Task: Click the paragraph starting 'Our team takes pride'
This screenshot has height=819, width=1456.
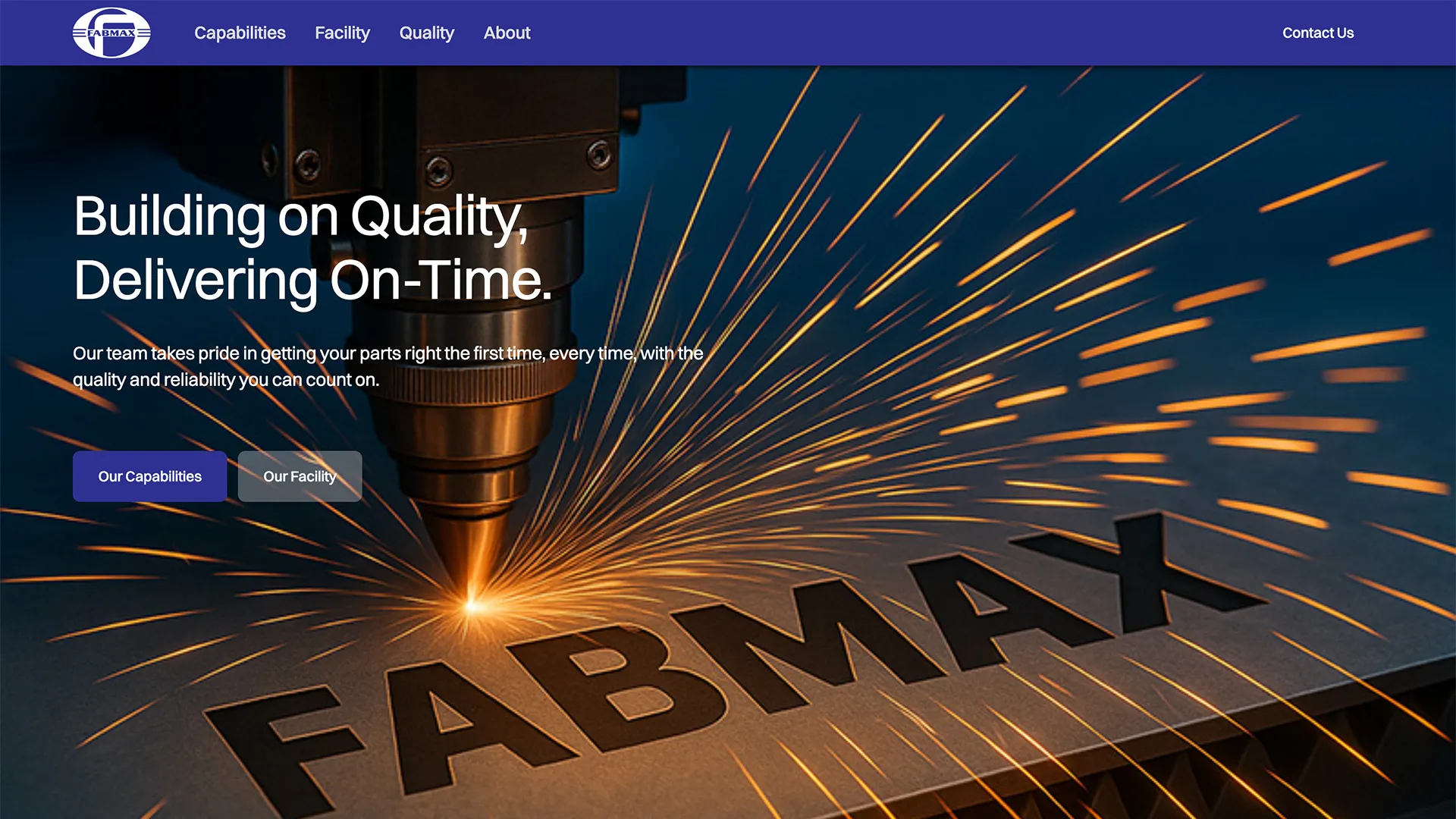Action: pyautogui.click(x=388, y=366)
